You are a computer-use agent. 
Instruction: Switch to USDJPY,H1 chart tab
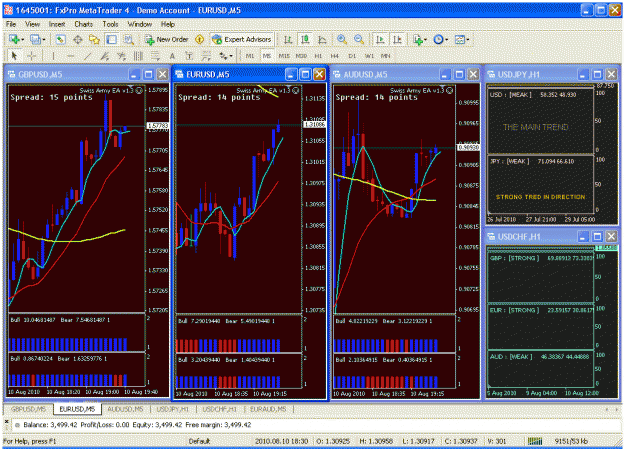point(173,409)
